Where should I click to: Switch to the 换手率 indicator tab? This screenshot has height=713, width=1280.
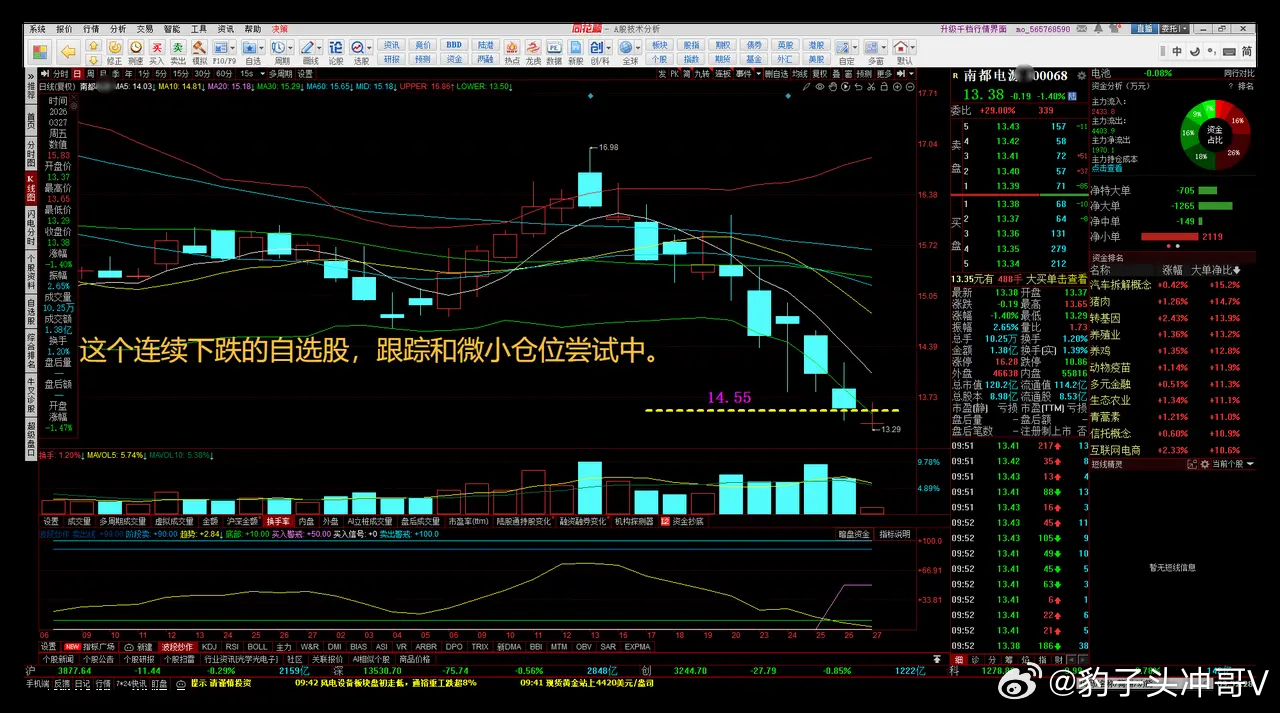(x=281, y=520)
